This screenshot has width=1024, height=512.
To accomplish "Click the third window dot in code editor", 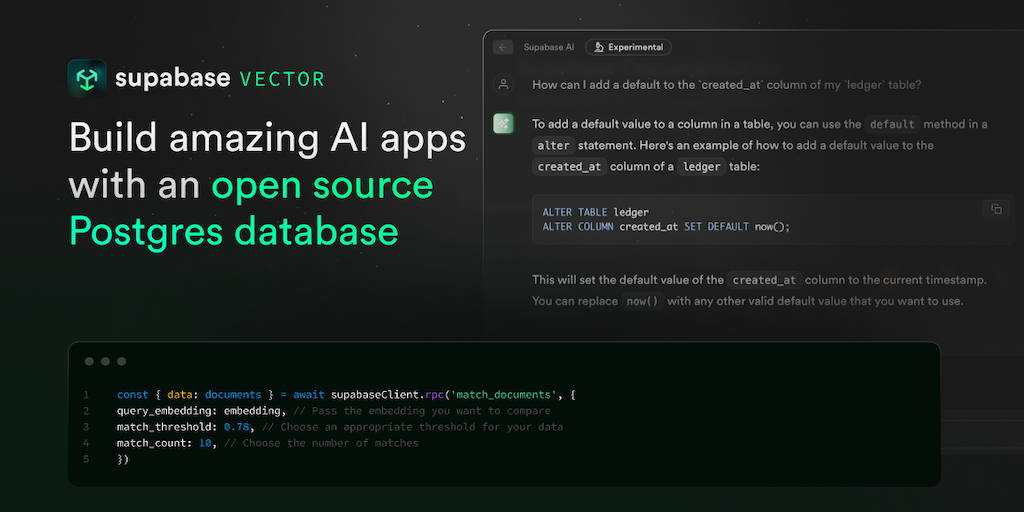I will coord(121,361).
